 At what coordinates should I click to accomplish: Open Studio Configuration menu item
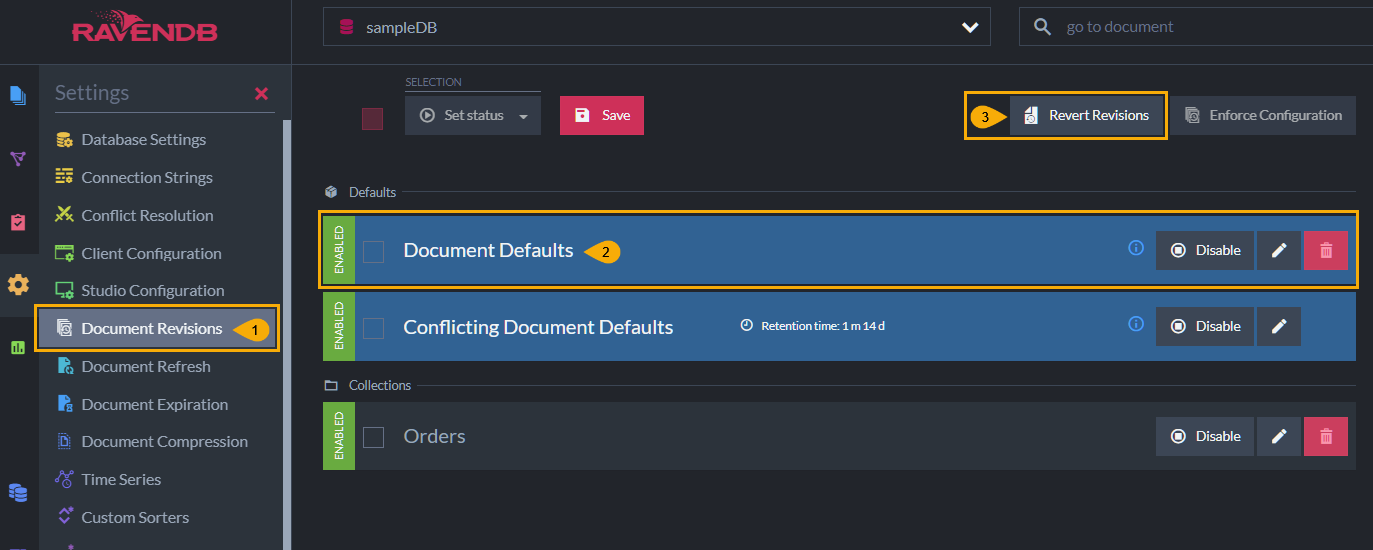click(153, 290)
